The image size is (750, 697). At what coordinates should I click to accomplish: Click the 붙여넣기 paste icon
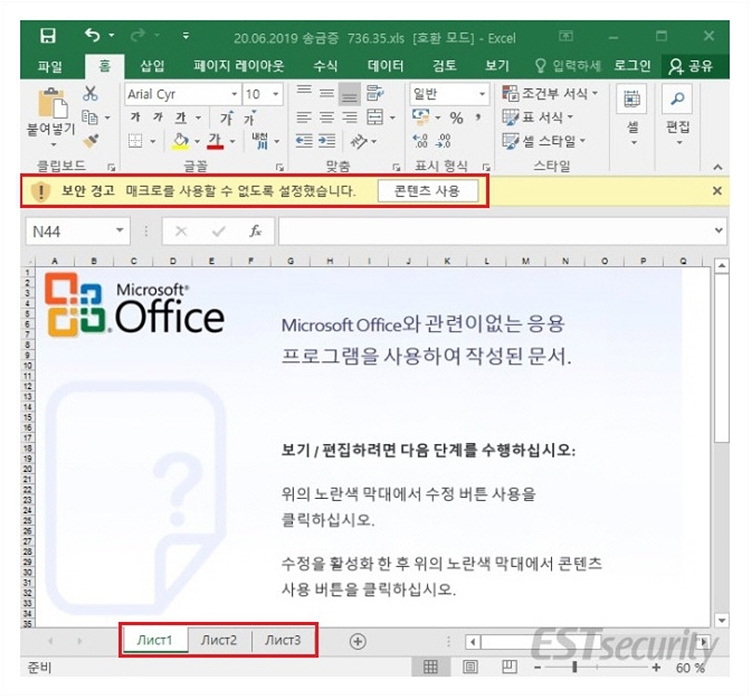(x=52, y=103)
